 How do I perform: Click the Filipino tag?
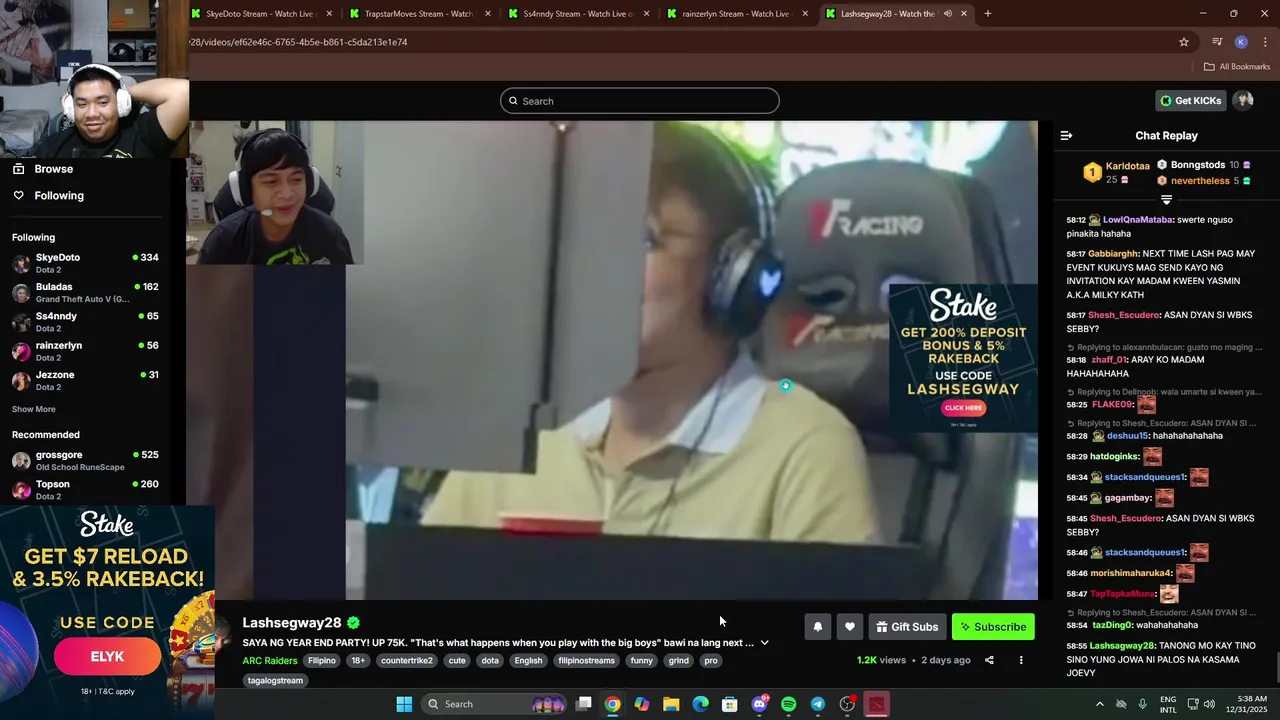point(322,661)
